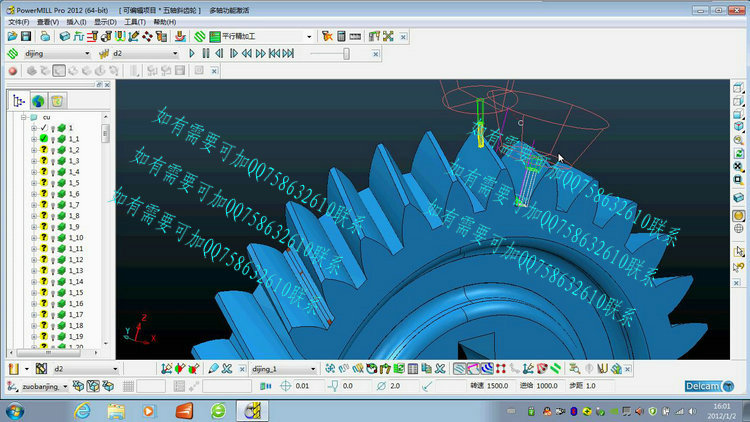Toggle the light bulb for toolpath 1_5
Screen dimensions: 750x422
(x=52, y=183)
